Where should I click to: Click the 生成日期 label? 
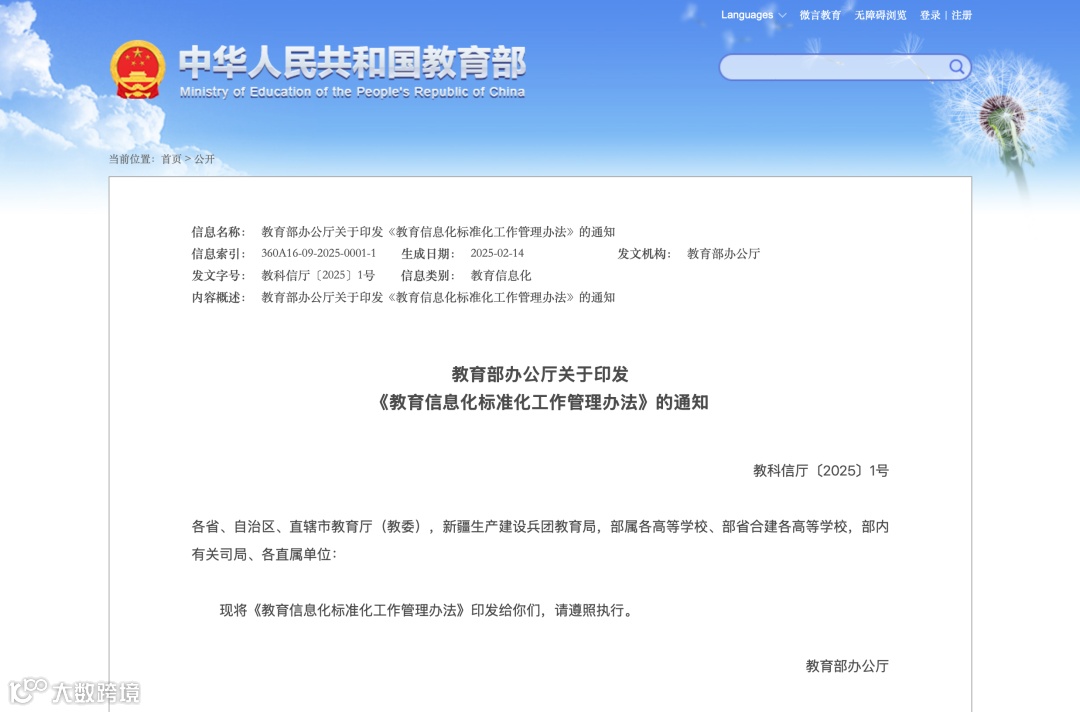(x=428, y=253)
